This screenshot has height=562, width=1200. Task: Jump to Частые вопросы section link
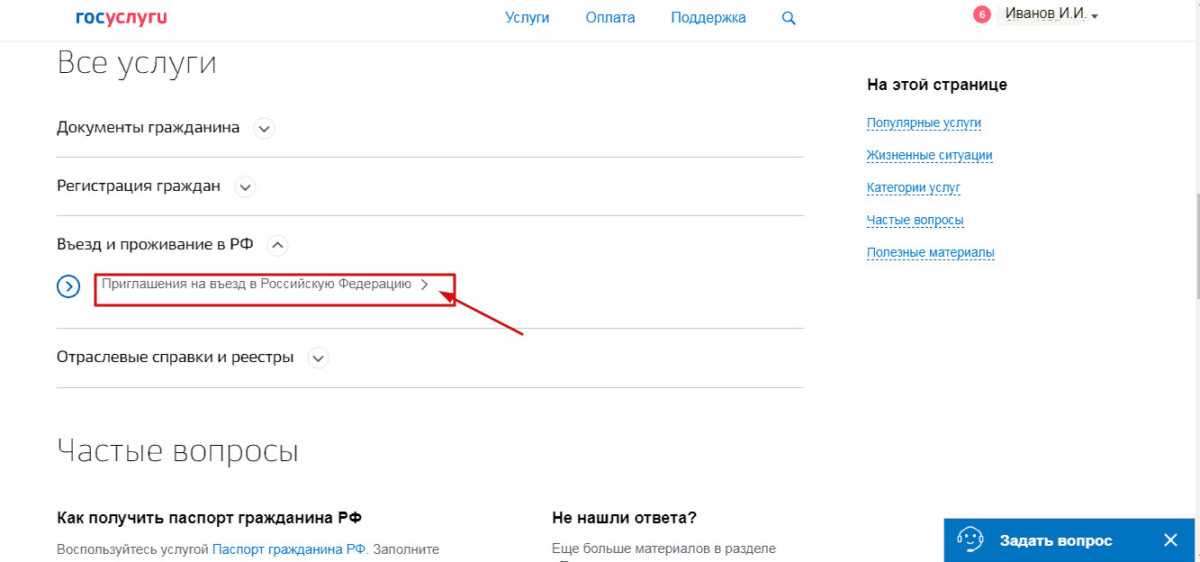pos(915,220)
